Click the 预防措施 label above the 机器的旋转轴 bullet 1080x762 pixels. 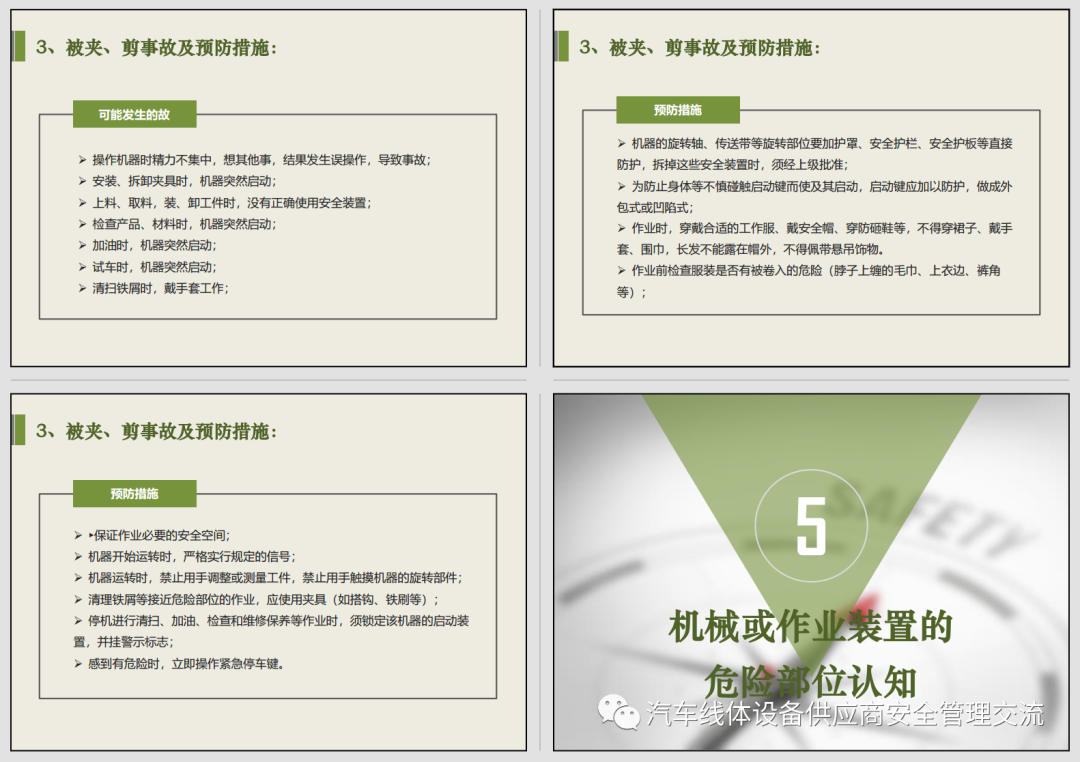[x=678, y=110]
